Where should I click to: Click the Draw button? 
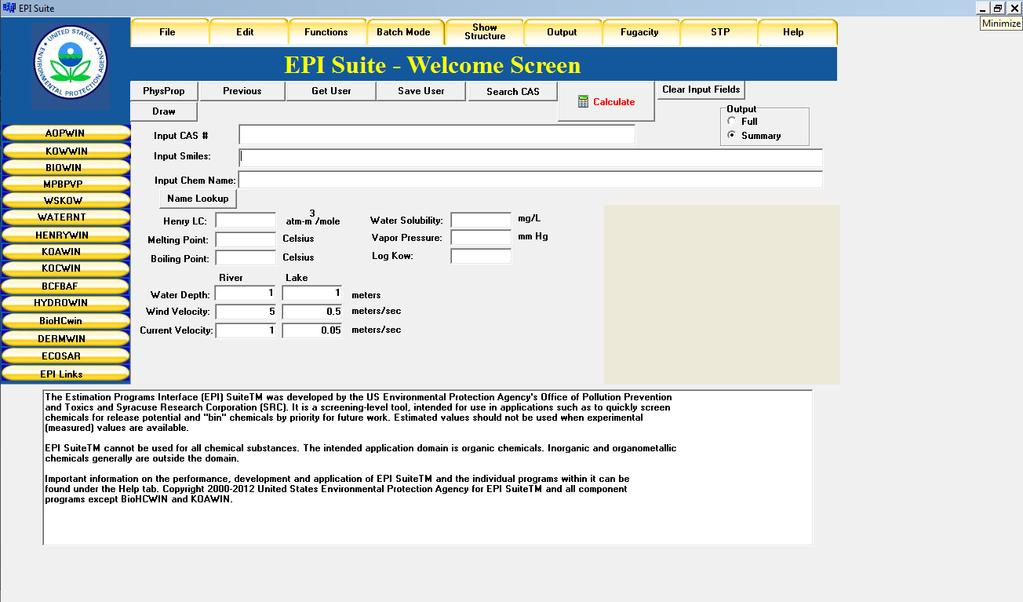pyautogui.click(x=164, y=112)
